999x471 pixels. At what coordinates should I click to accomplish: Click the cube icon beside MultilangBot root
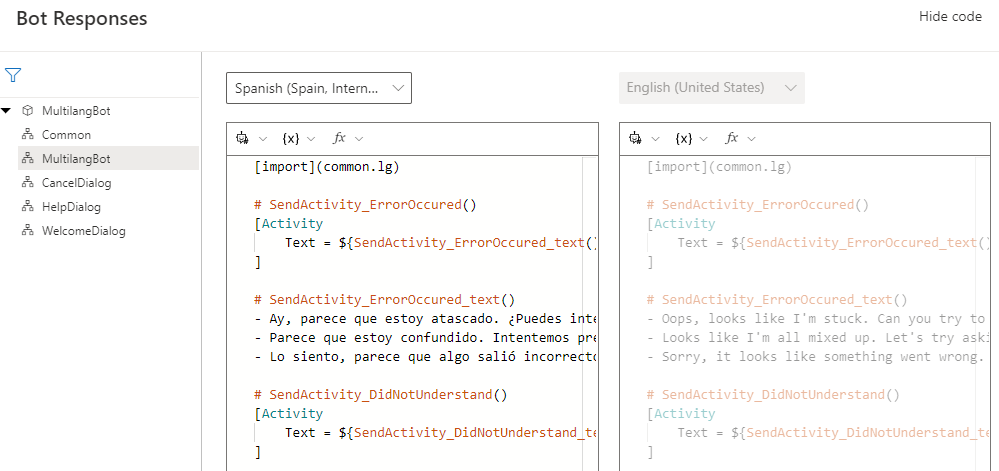pyautogui.click(x=27, y=111)
